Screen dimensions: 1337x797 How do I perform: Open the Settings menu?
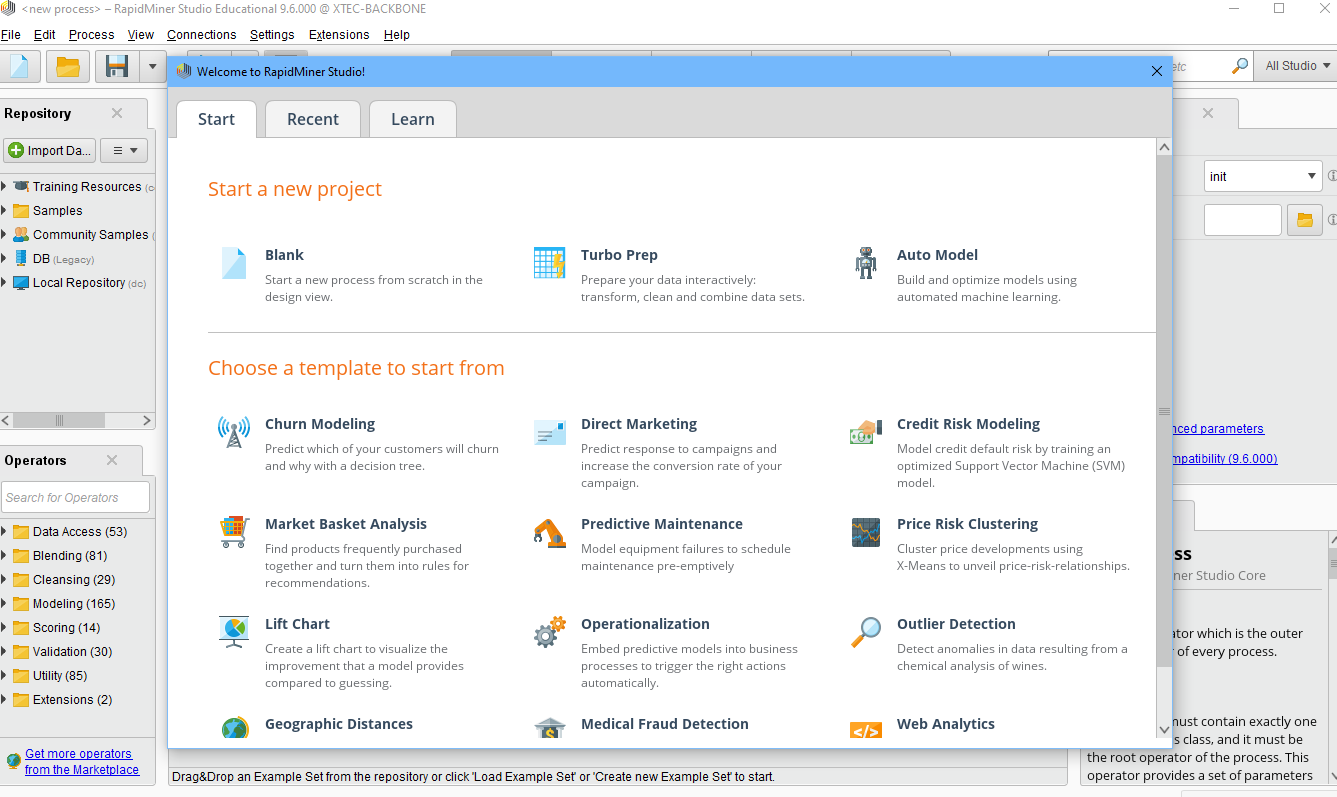tap(272, 34)
